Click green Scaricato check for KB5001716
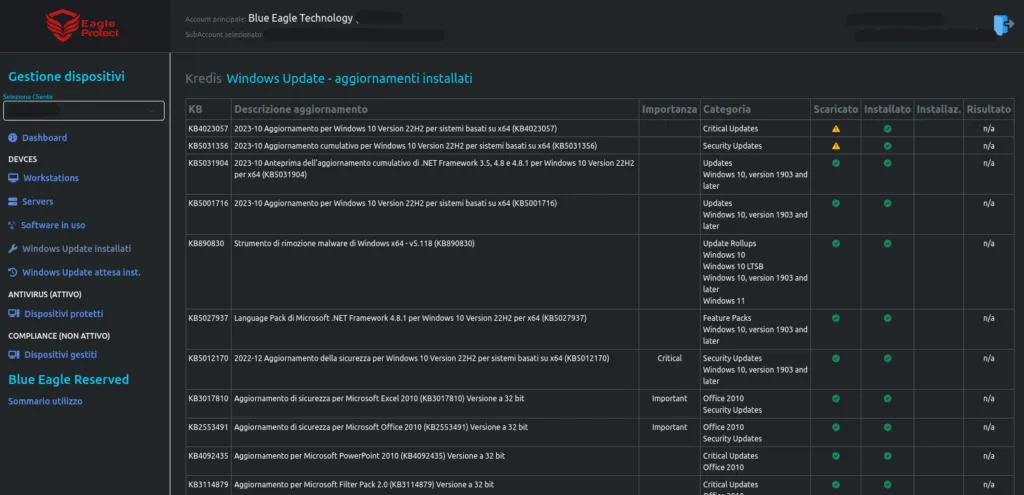The image size is (1024, 495). (x=836, y=203)
